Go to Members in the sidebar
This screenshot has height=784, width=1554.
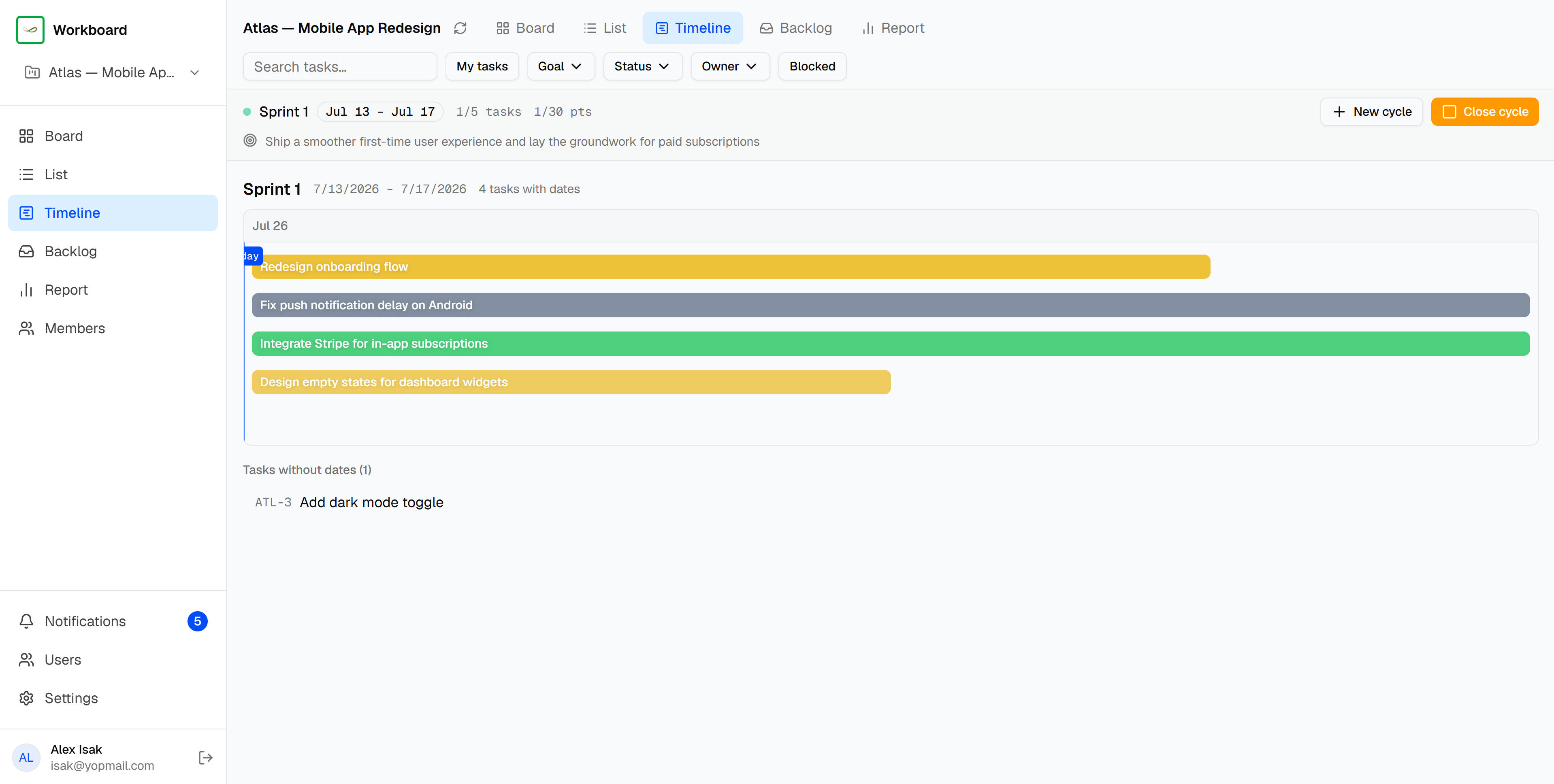pyautogui.click(x=113, y=329)
